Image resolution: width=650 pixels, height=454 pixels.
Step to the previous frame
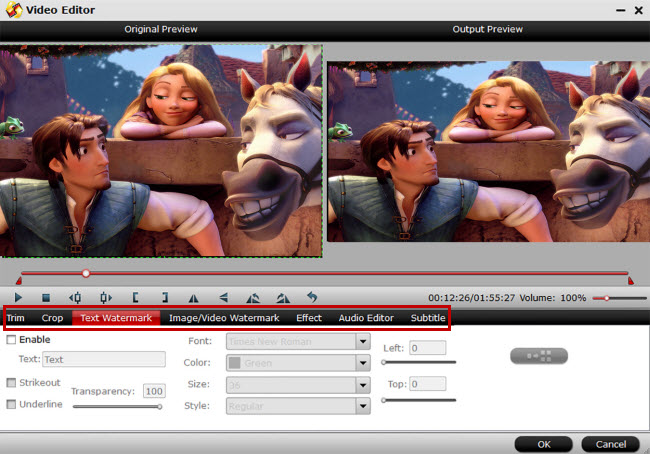pyautogui.click(x=75, y=297)
